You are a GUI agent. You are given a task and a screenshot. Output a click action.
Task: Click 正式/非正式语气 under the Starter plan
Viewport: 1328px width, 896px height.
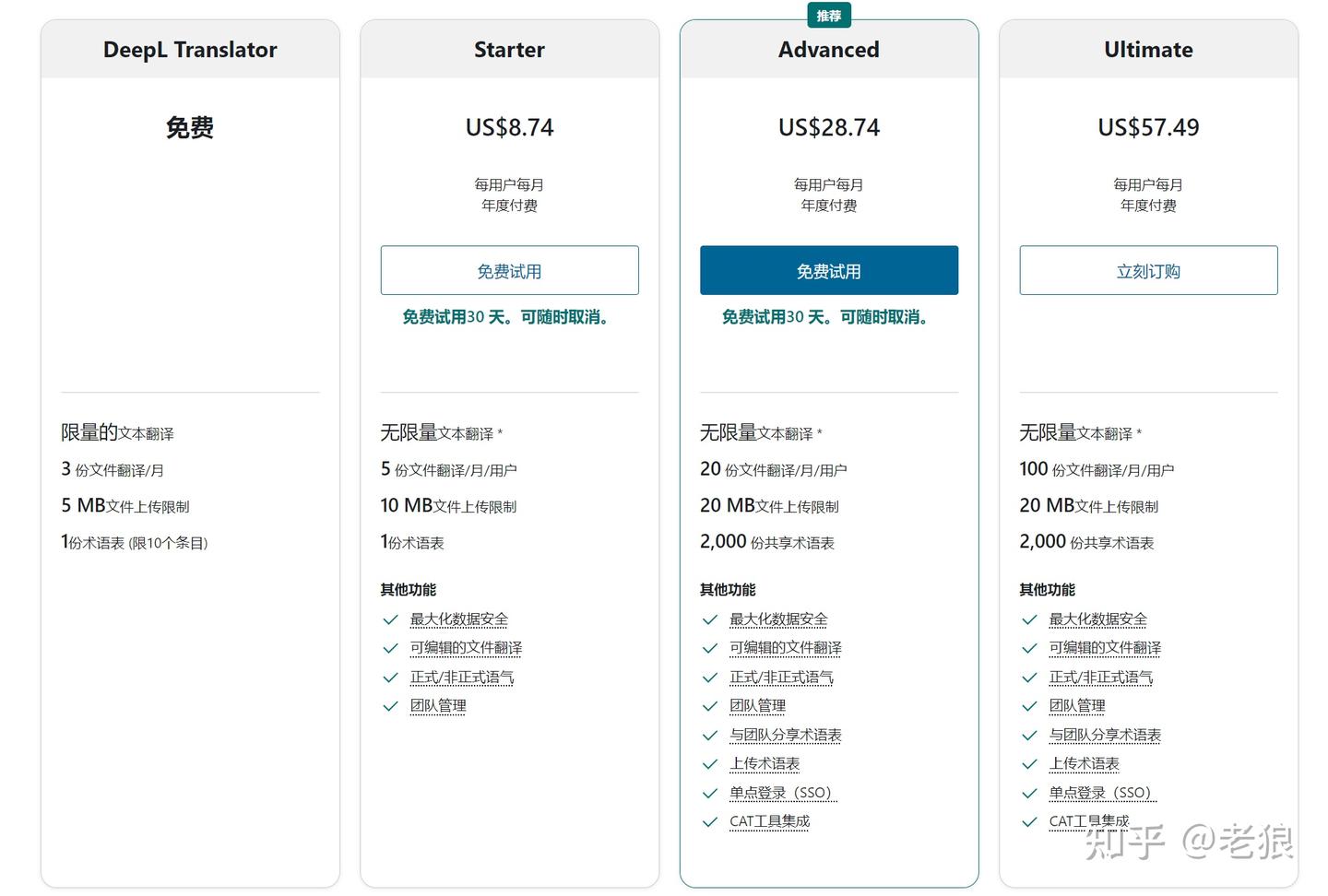tap(462, 678)
